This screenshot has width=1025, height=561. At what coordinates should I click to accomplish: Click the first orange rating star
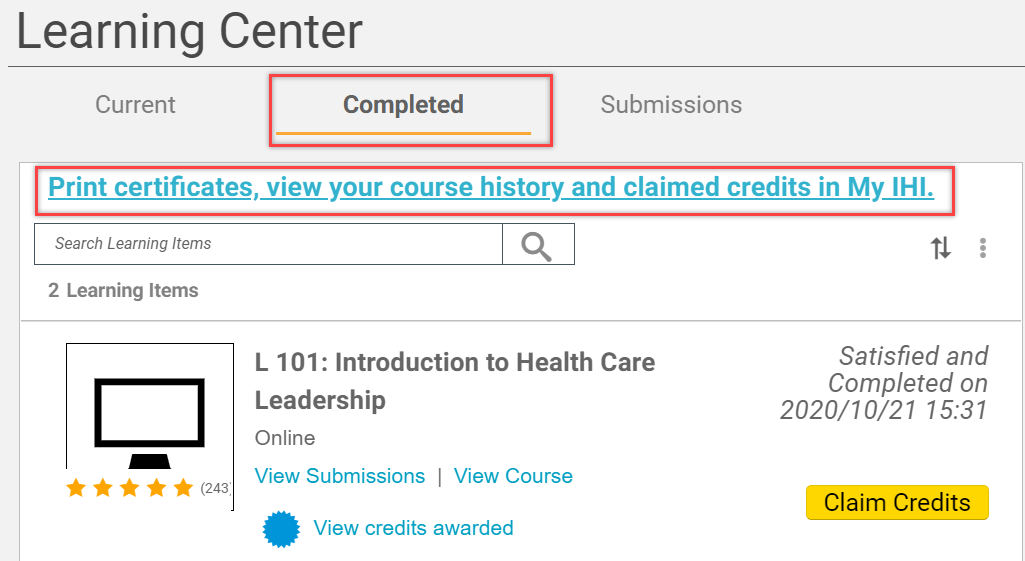76,488
